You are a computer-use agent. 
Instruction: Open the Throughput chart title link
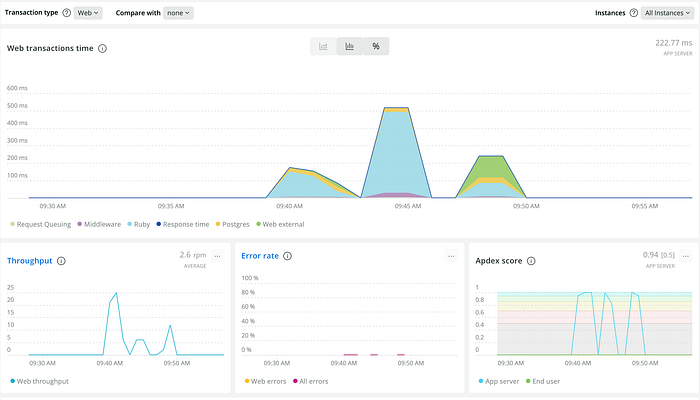(30, 261)
